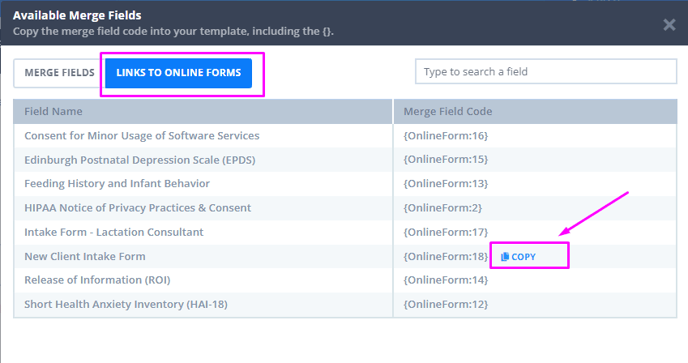Viewport: 688px width, 363px height.
Task: Select Short Health Anxiety Inventory row
Action: coord(345,304)
